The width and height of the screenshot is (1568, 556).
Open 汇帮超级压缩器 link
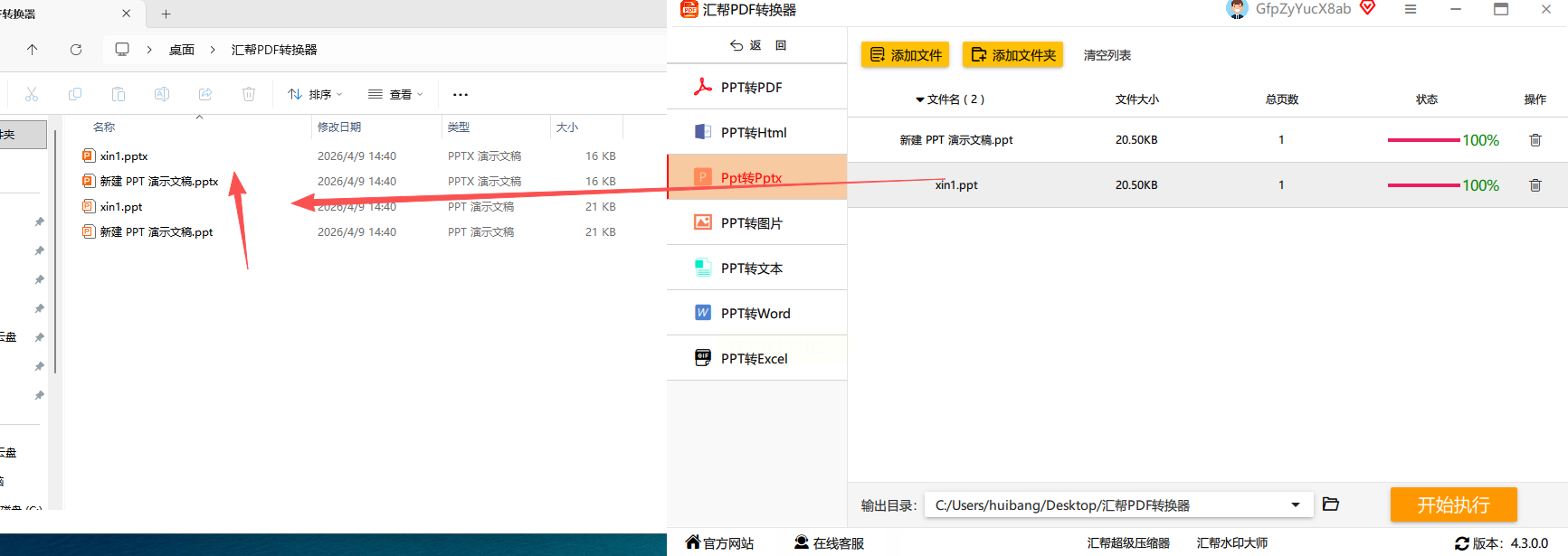(x=1128, y=543)
